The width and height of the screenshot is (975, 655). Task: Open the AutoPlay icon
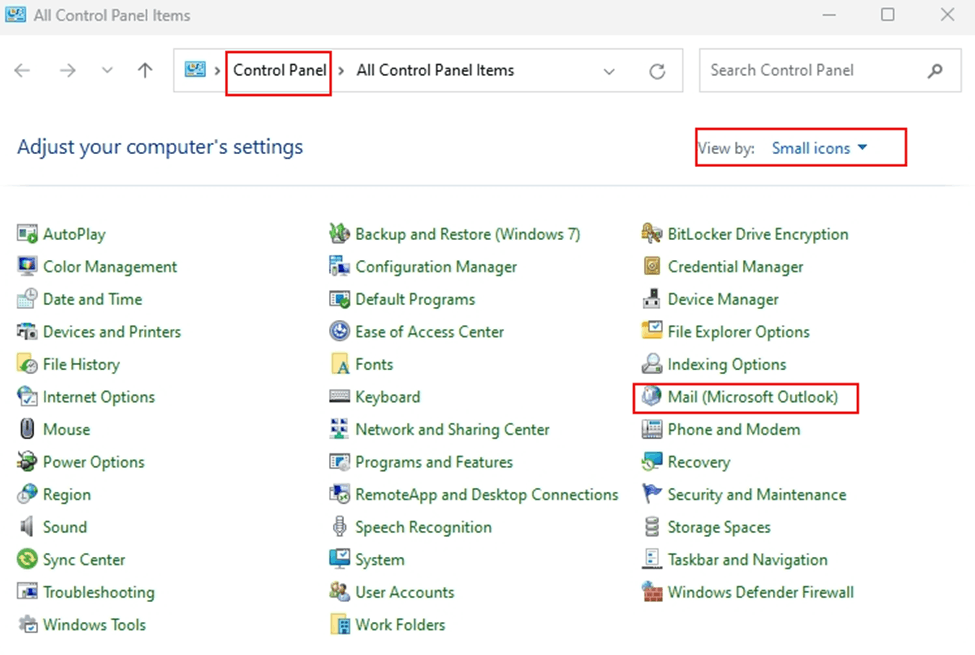point(27,235)
